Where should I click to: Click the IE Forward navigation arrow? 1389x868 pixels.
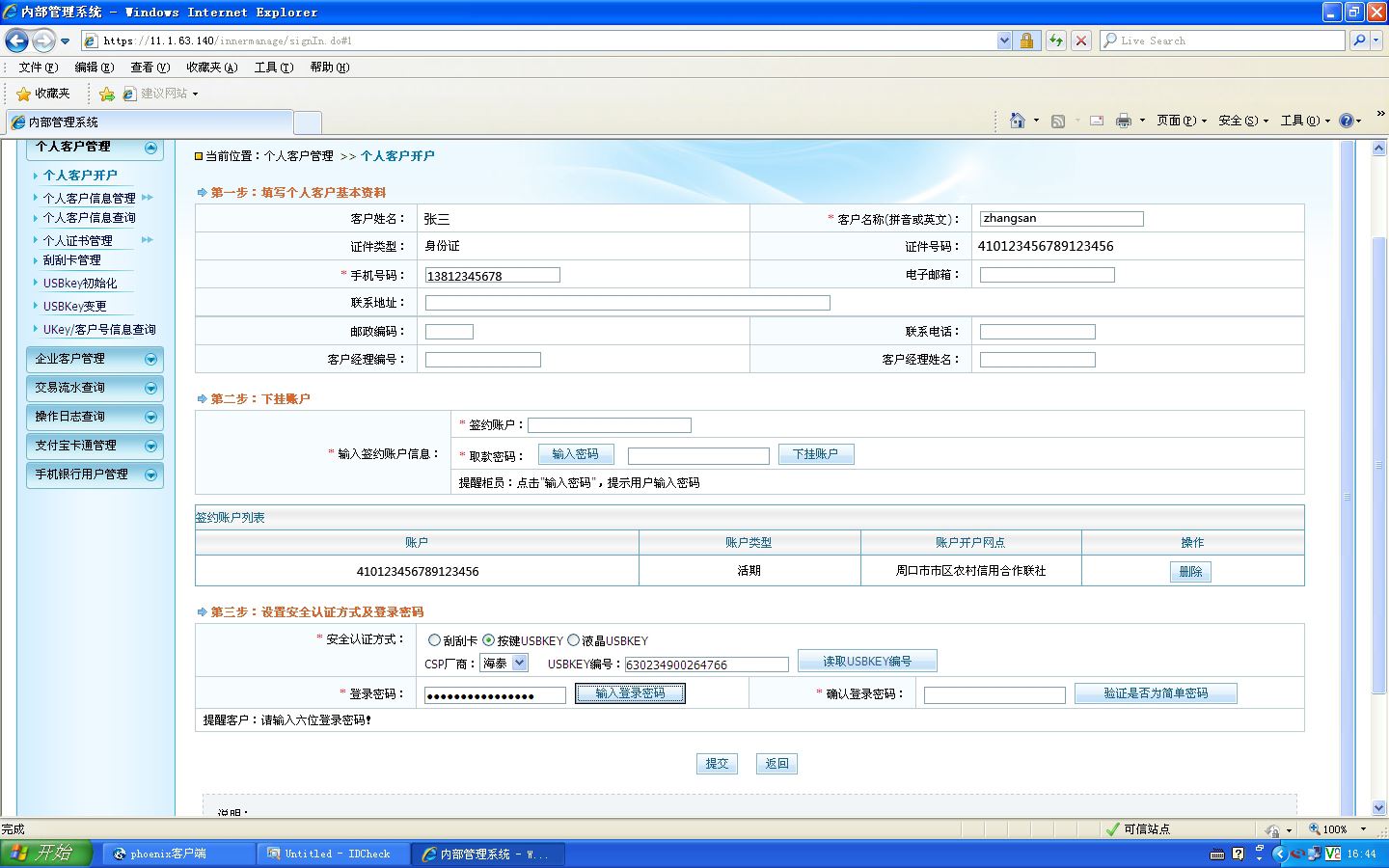point(43,41)
